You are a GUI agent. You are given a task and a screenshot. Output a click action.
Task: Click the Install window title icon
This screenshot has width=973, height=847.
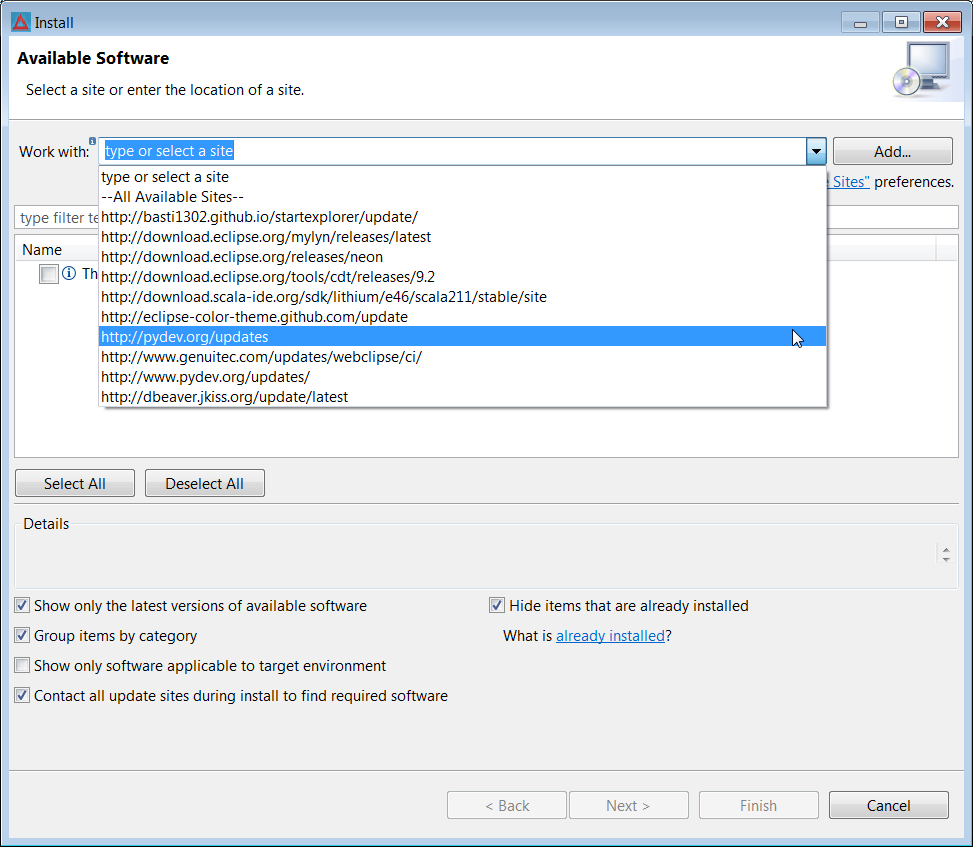click(x=20, y=22)
